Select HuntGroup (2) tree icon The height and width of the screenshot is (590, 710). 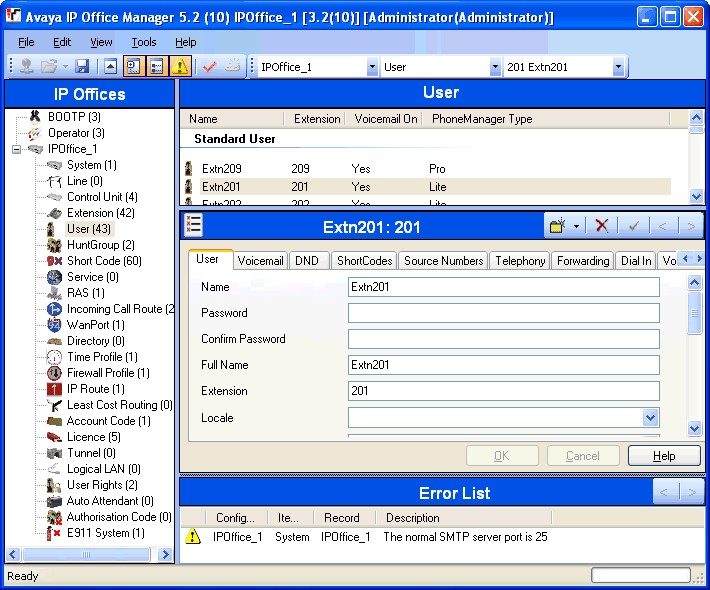click(54, 245)
